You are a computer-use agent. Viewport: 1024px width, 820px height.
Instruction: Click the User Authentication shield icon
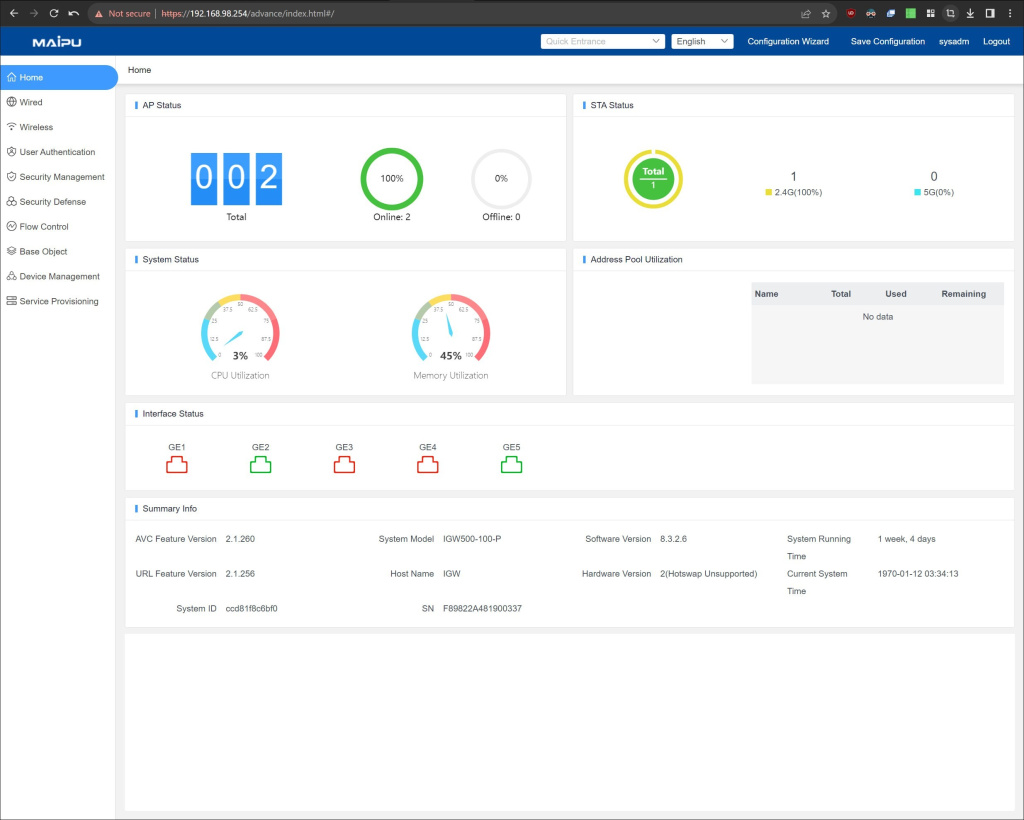pyautogui.click(x=11, y=151)
